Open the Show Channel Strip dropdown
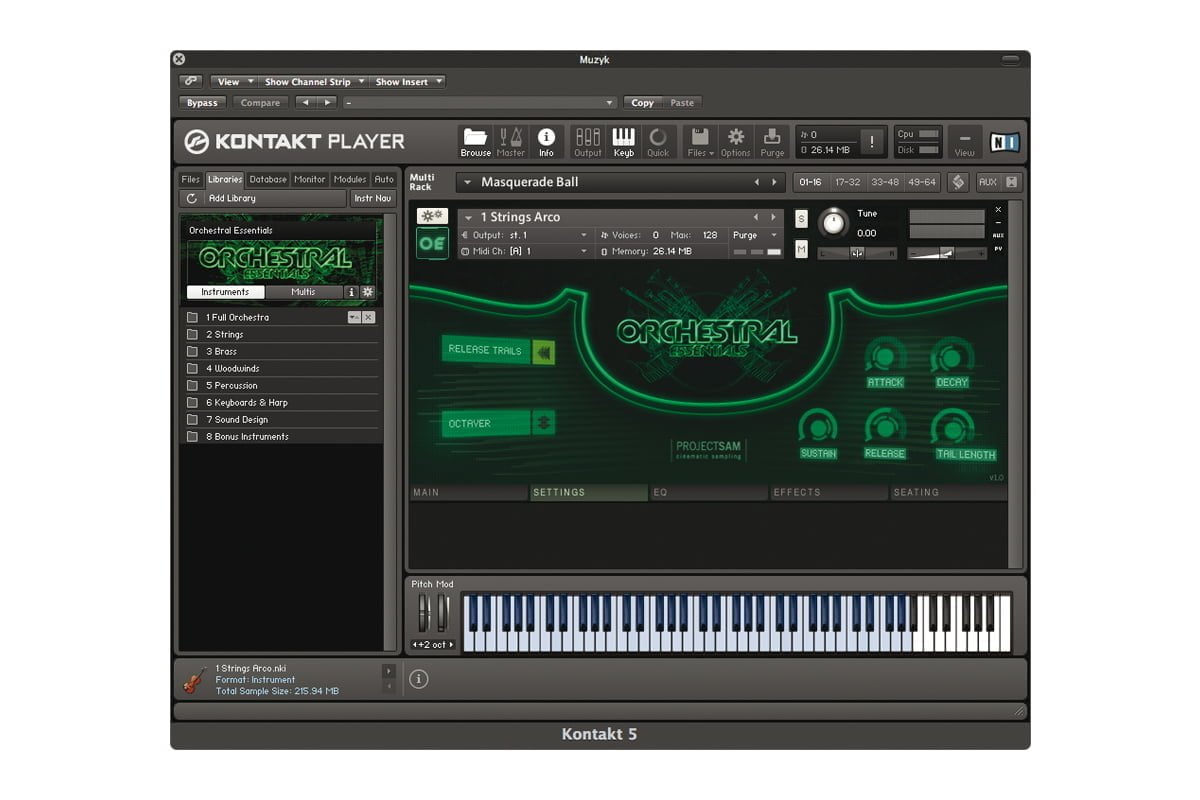1200x800 pixels. pyautogui.click(x=314, y=82)
